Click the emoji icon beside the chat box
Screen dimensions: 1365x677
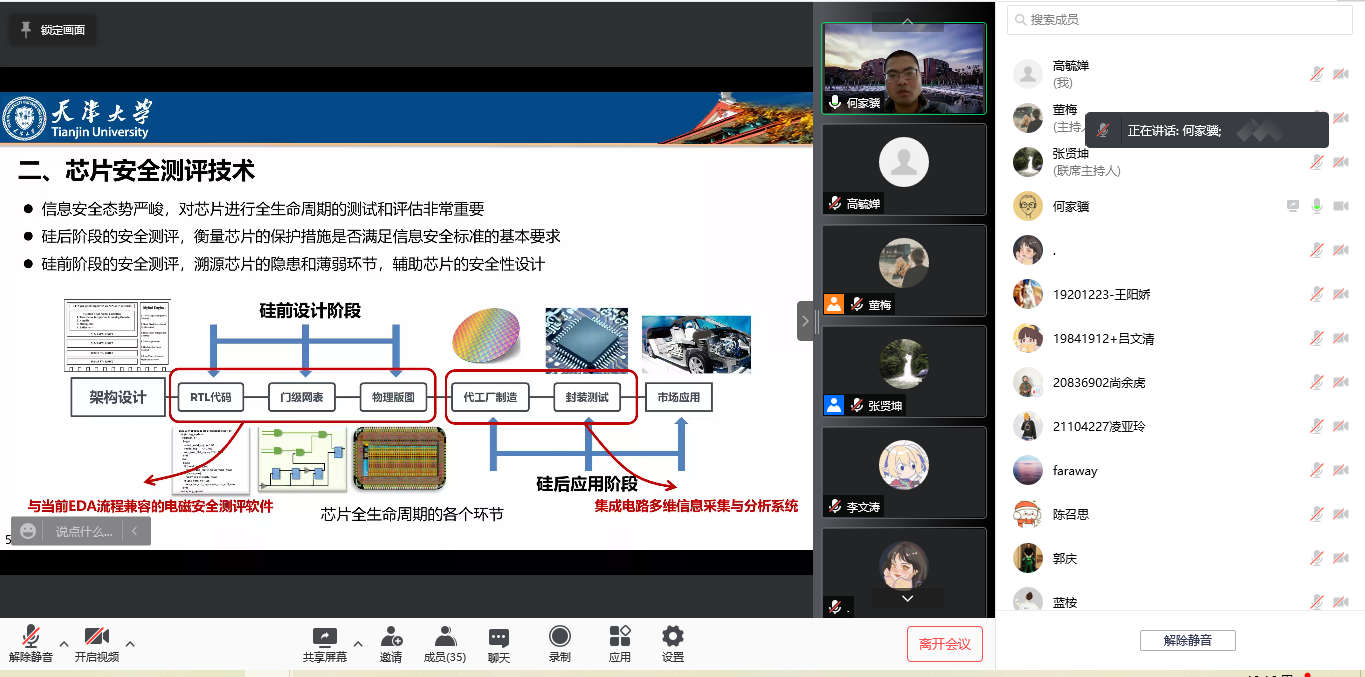point(27,532)
